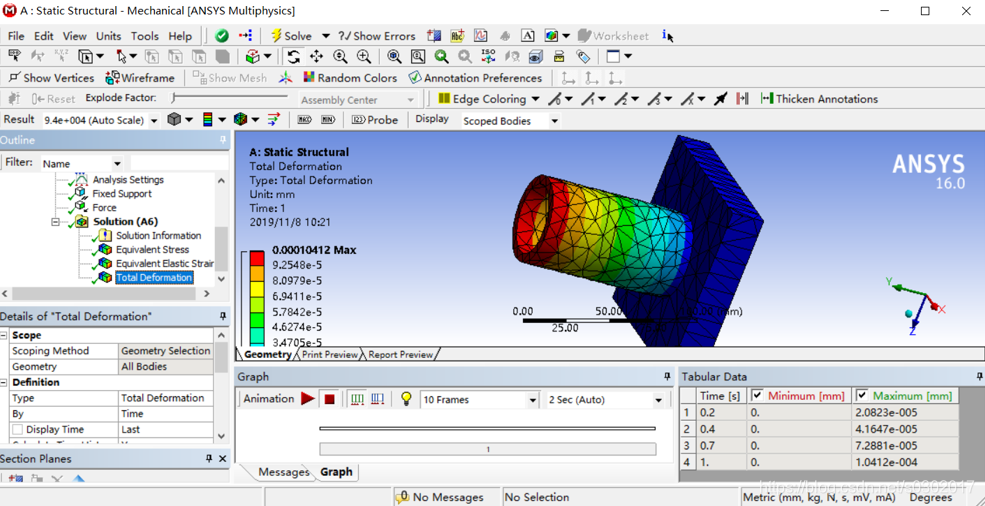Viewport: 985px width, 506px height.
Task: Click the Max probe label icon
Action: click(x=304, y=119)
